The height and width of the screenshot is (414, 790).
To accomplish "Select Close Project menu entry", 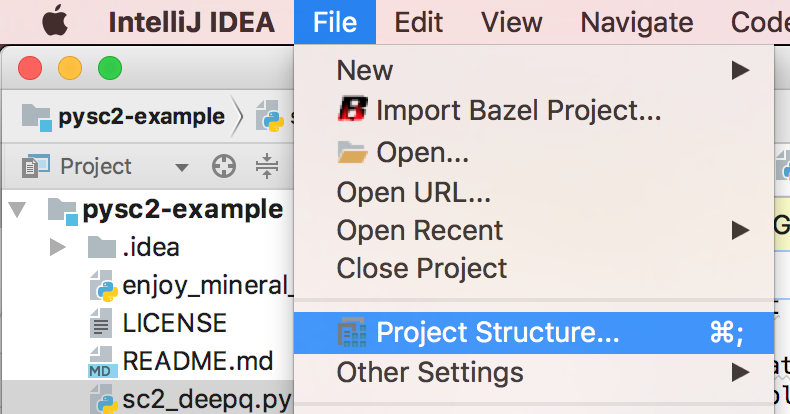I will [x=421, y=268].
